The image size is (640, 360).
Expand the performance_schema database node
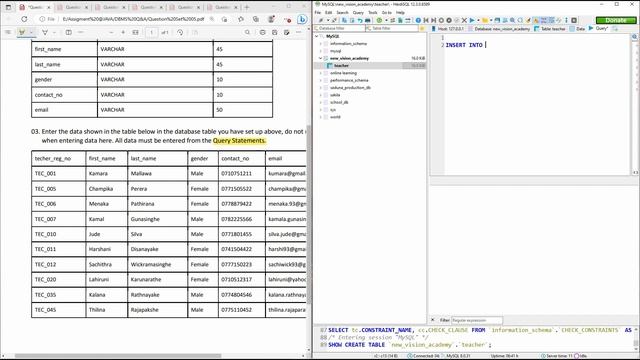pos(321,80)
